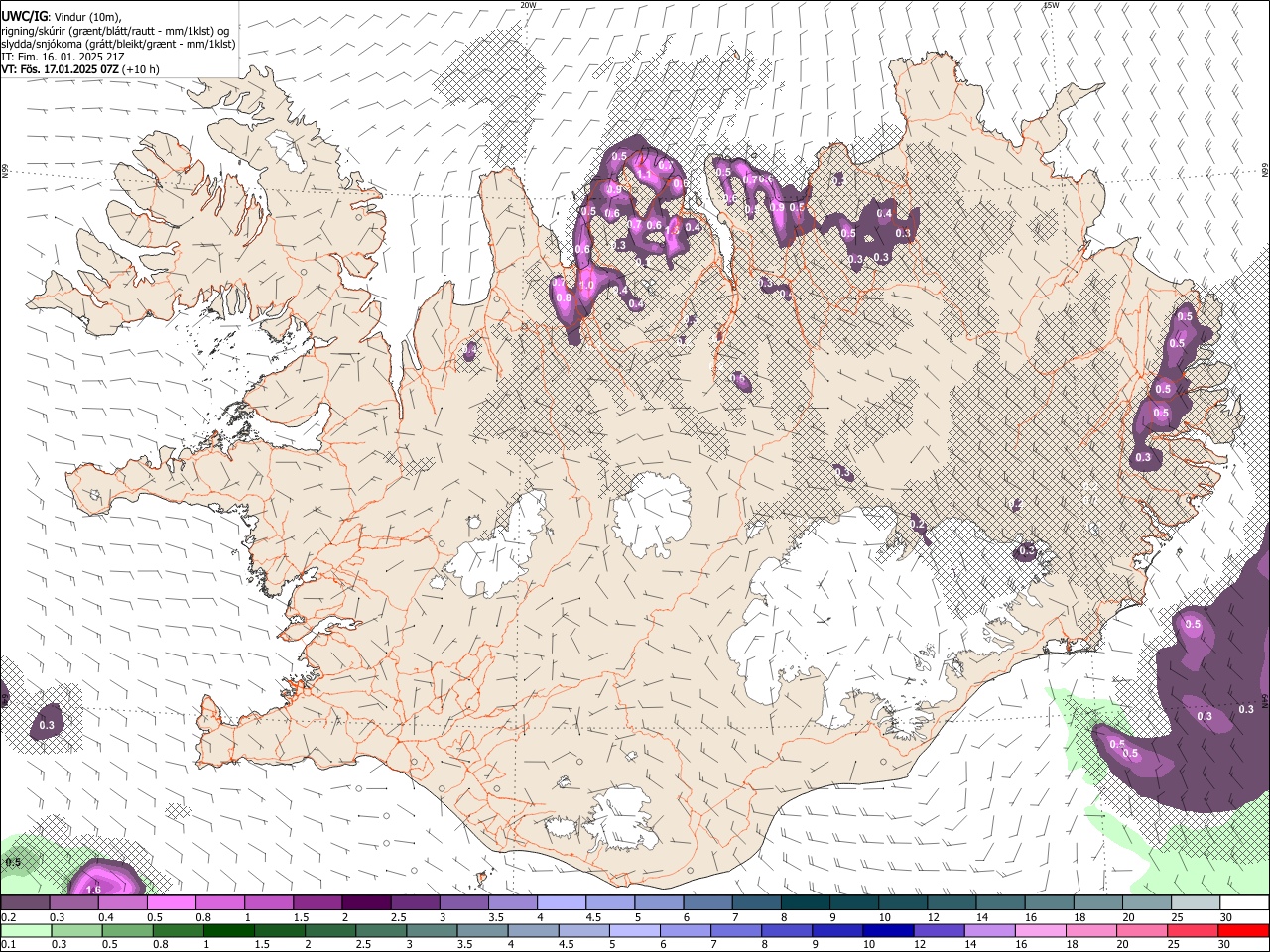The image size is (1270, 952).
Task: Click the 'VT: Fös. 17.01.2025 07Z (+10 h)' line
Action: (79, 69)
